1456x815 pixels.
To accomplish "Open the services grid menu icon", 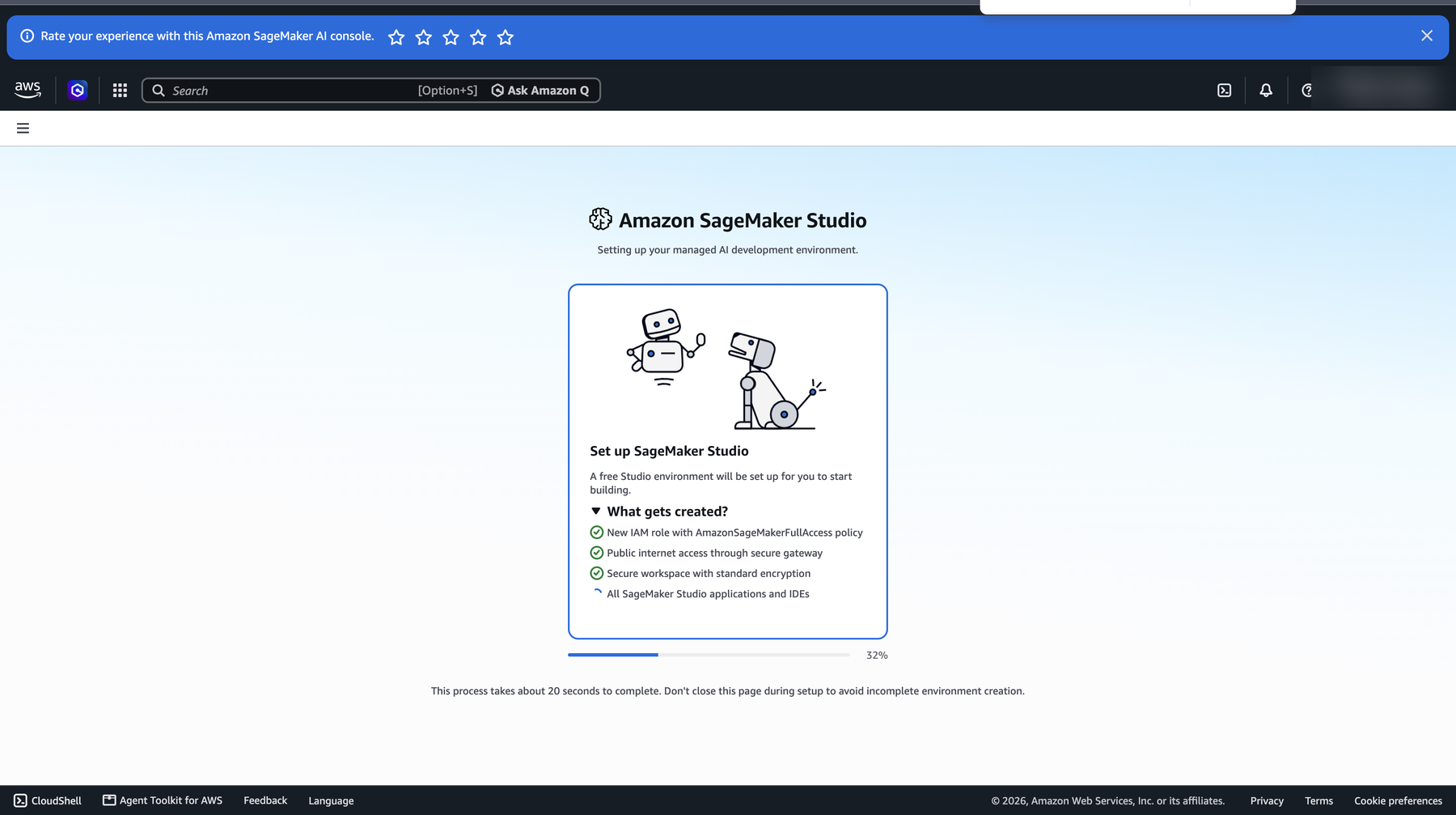I will (x=120, y=90).
